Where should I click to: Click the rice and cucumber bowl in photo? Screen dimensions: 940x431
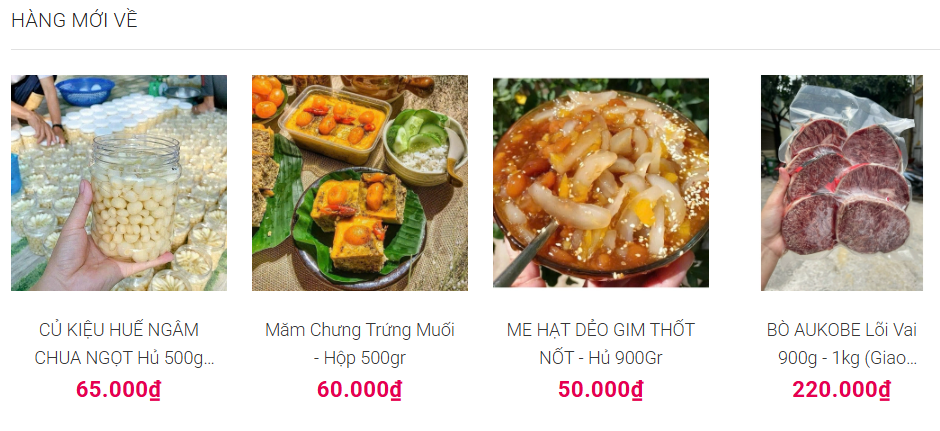424,146
